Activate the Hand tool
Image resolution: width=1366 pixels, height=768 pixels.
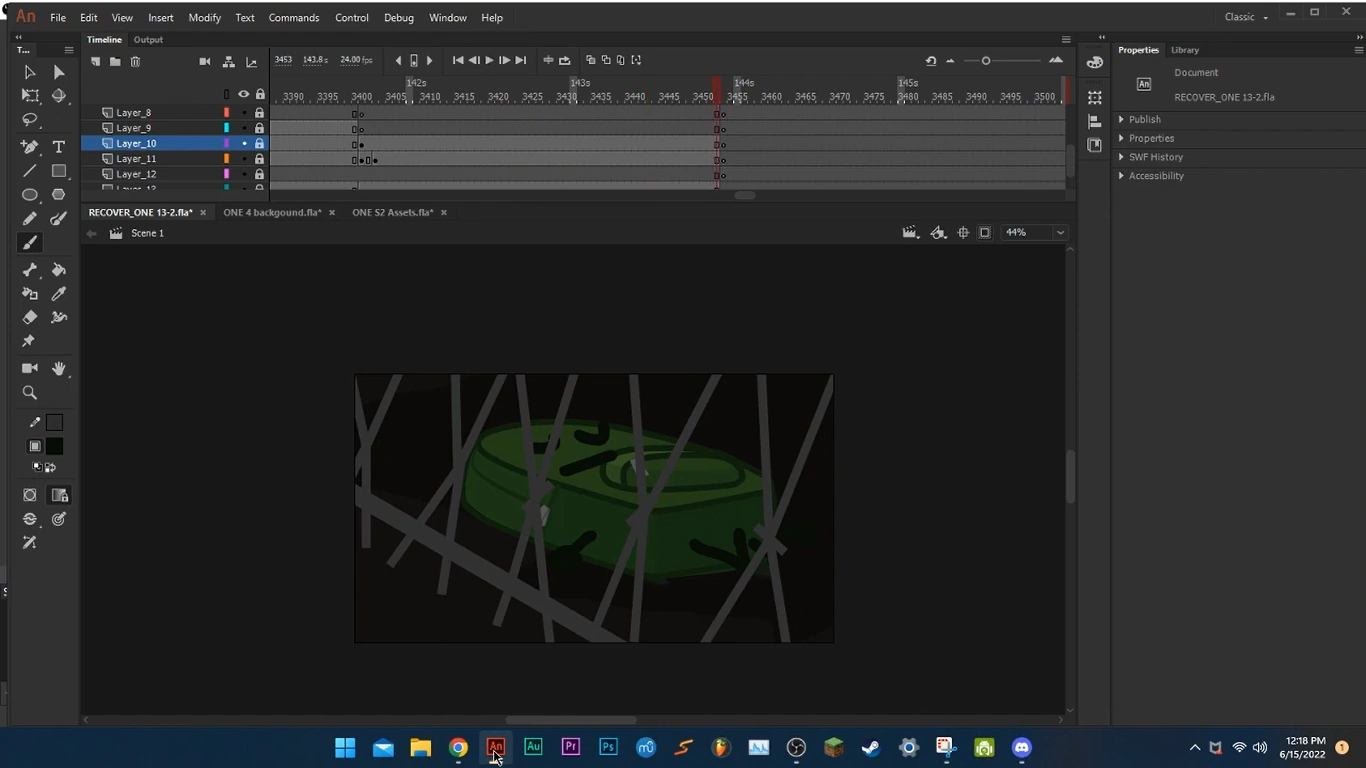(x=59, y=369)
